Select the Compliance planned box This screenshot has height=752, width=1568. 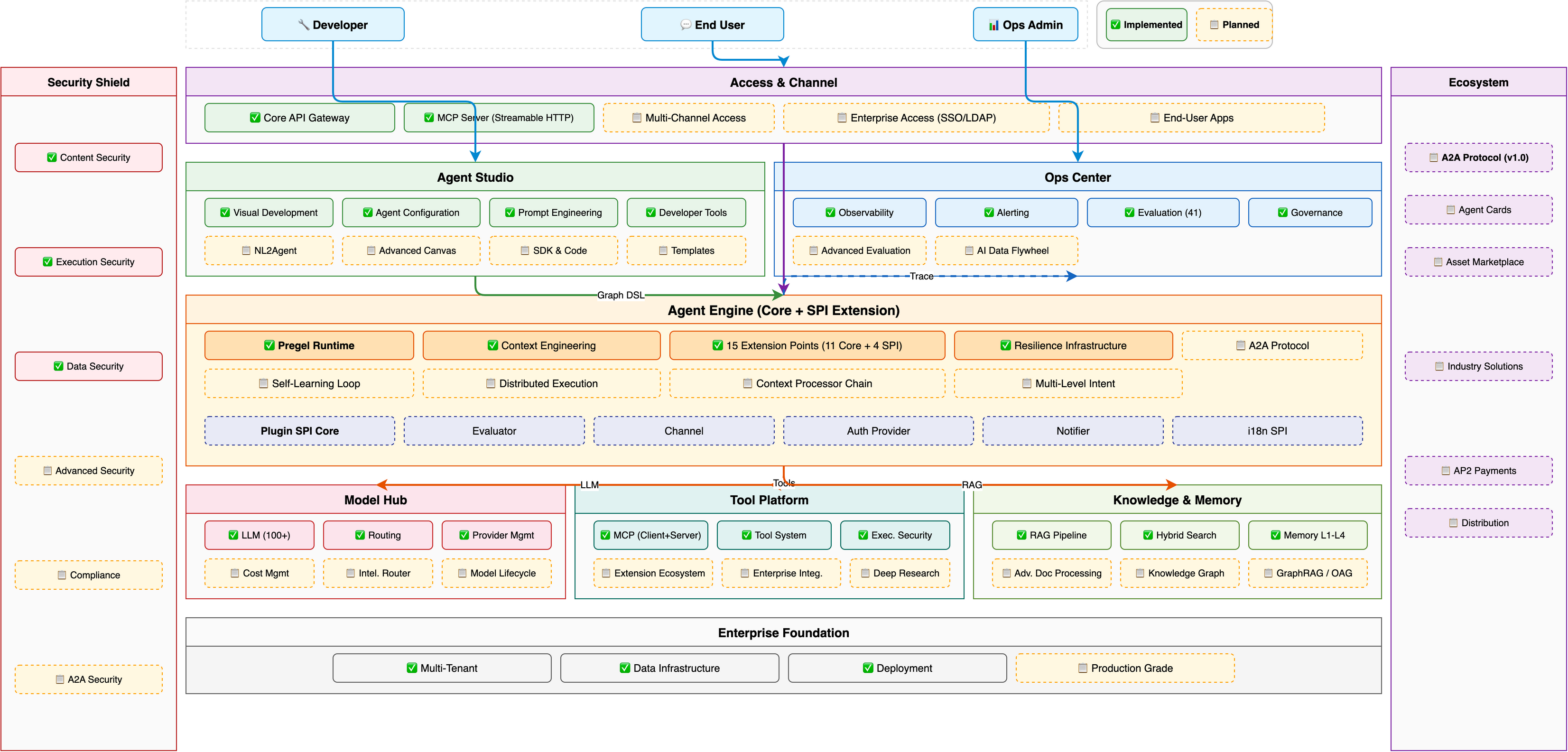tap(89, 575)
